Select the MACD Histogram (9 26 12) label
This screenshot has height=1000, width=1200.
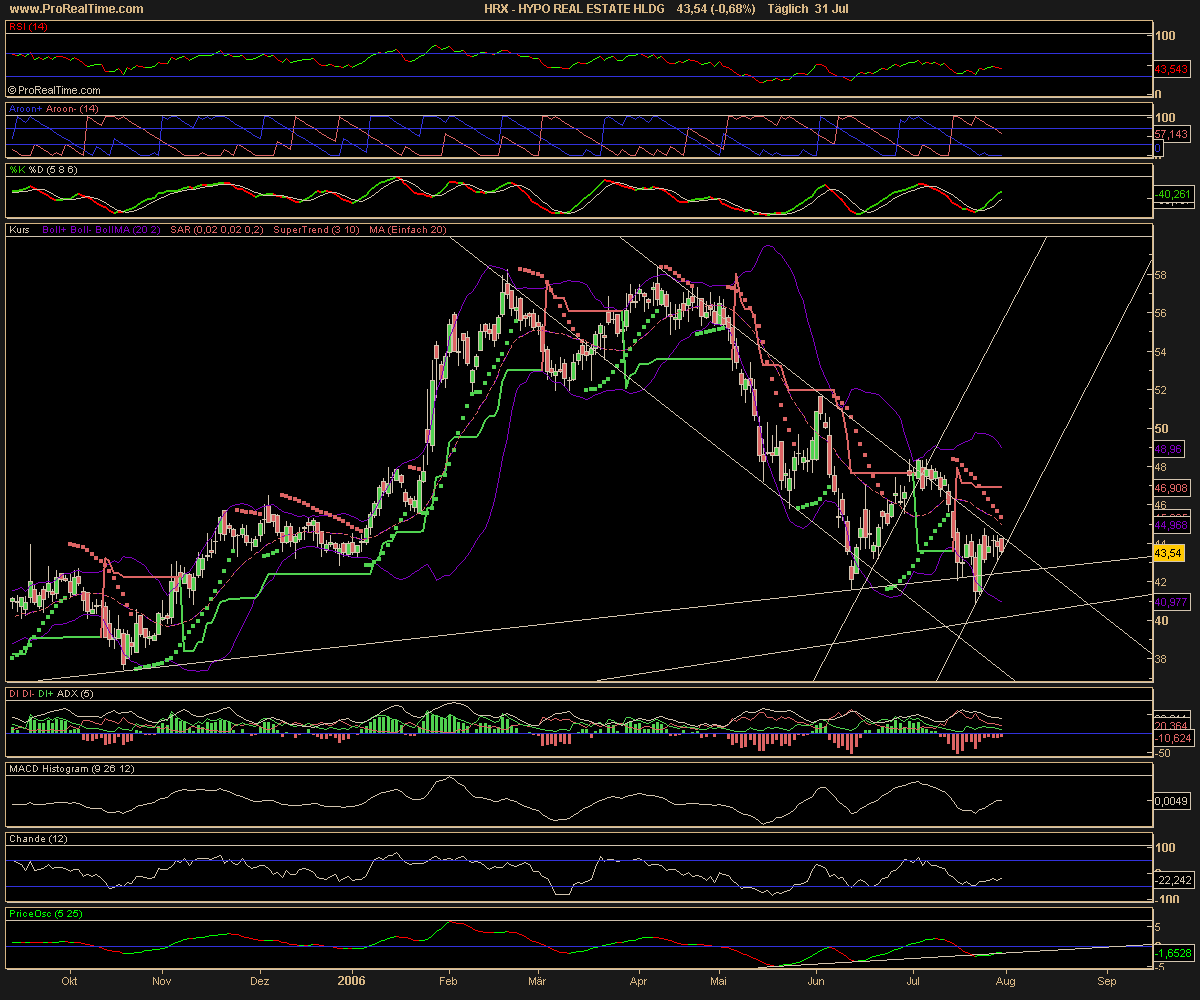tap(71, 769)
